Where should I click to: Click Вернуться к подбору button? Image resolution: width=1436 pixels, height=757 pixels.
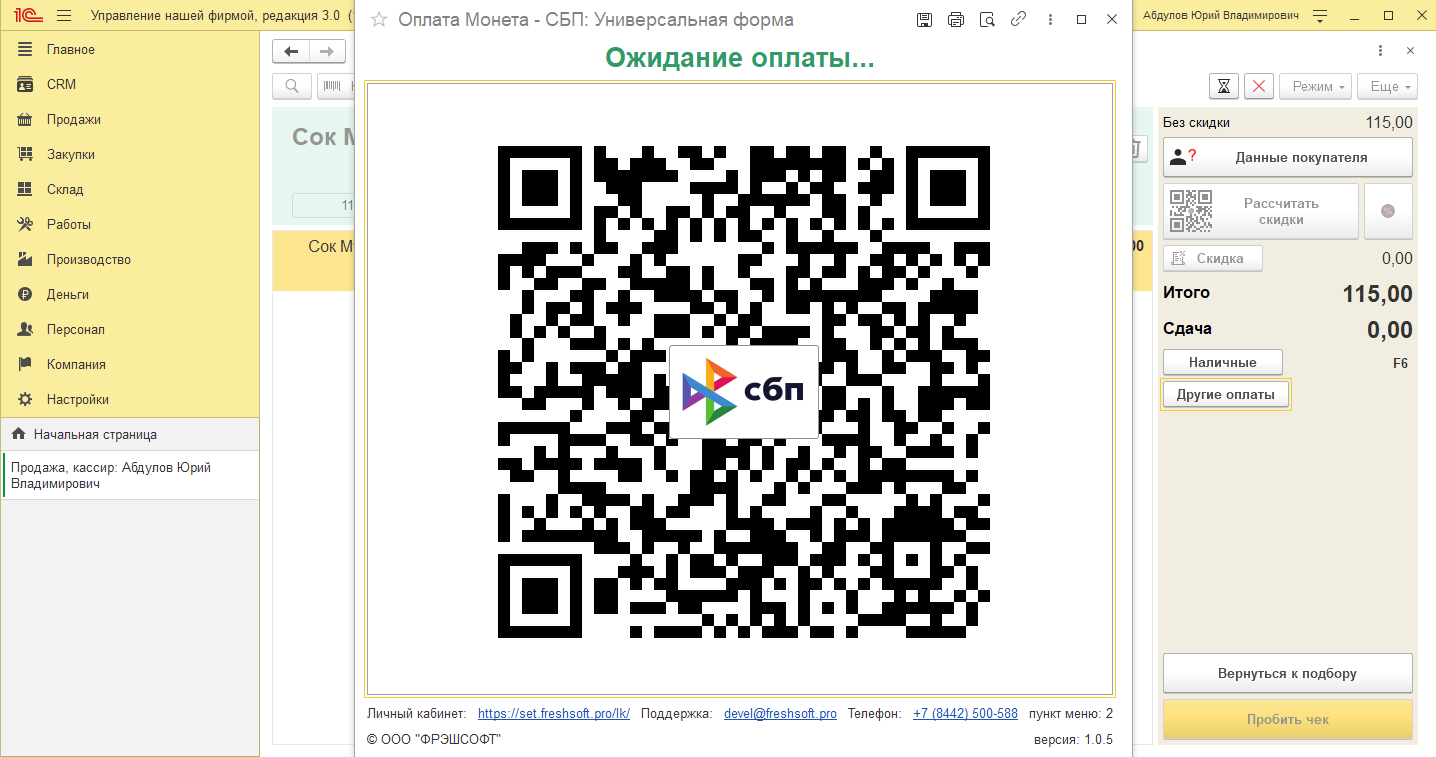(x=1288, y=673)
